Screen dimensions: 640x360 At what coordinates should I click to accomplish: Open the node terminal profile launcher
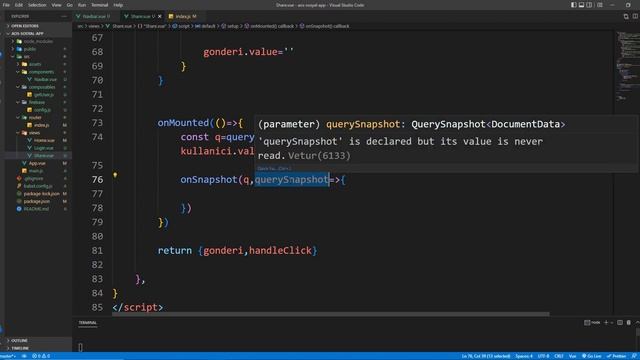pyautogui.click(x=592, y=322)
